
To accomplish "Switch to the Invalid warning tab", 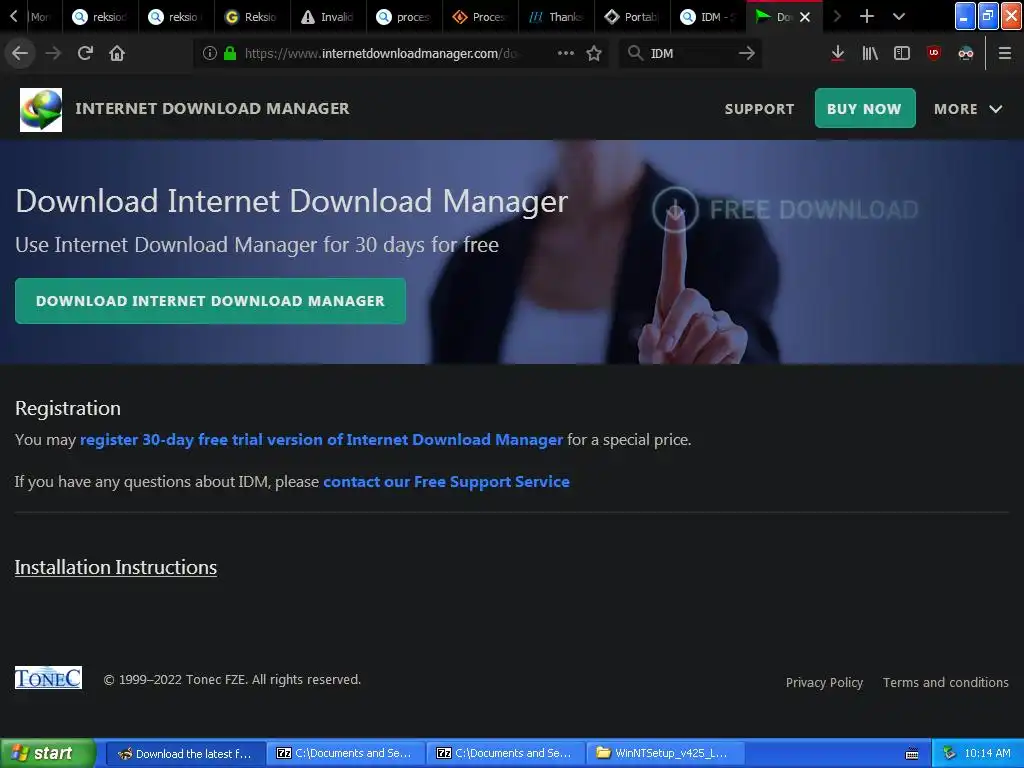I will coord(328,17).
